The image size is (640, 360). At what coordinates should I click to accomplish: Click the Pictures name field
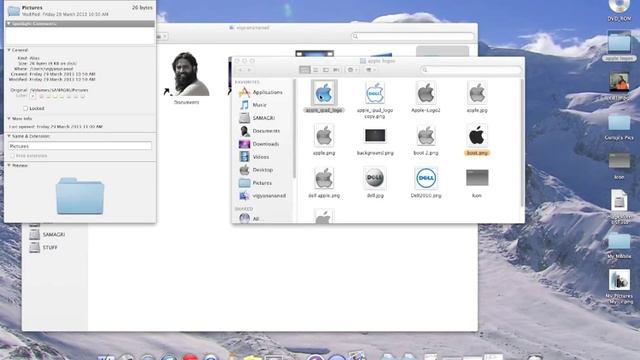point(80,146)
